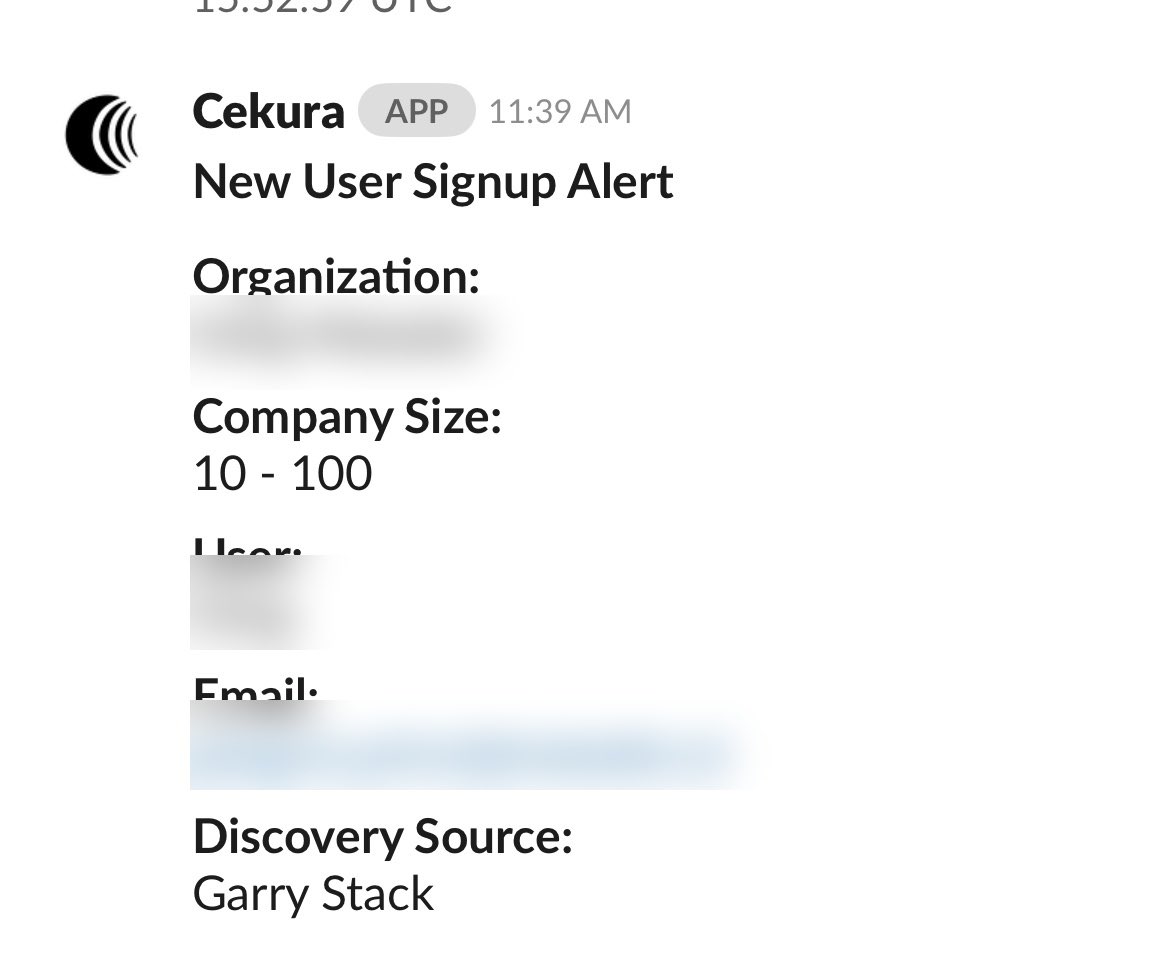Click the 'Company Size:' label
Image resolution: width=1170 pixels, height=964 pixels.
coord(347,416)
